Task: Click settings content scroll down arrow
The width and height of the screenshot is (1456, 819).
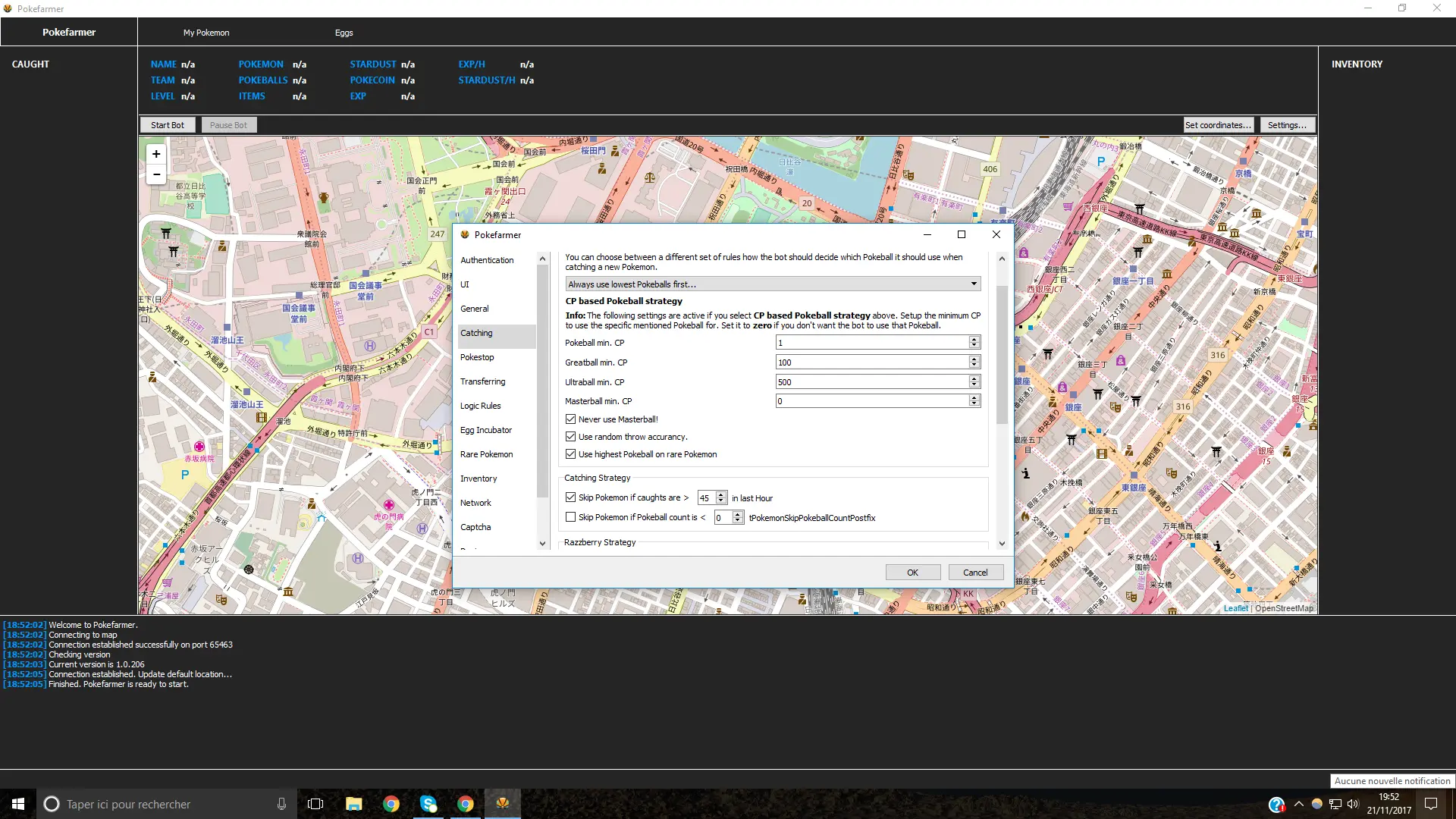Action: pyautogui.click(x=1002, y=543)
